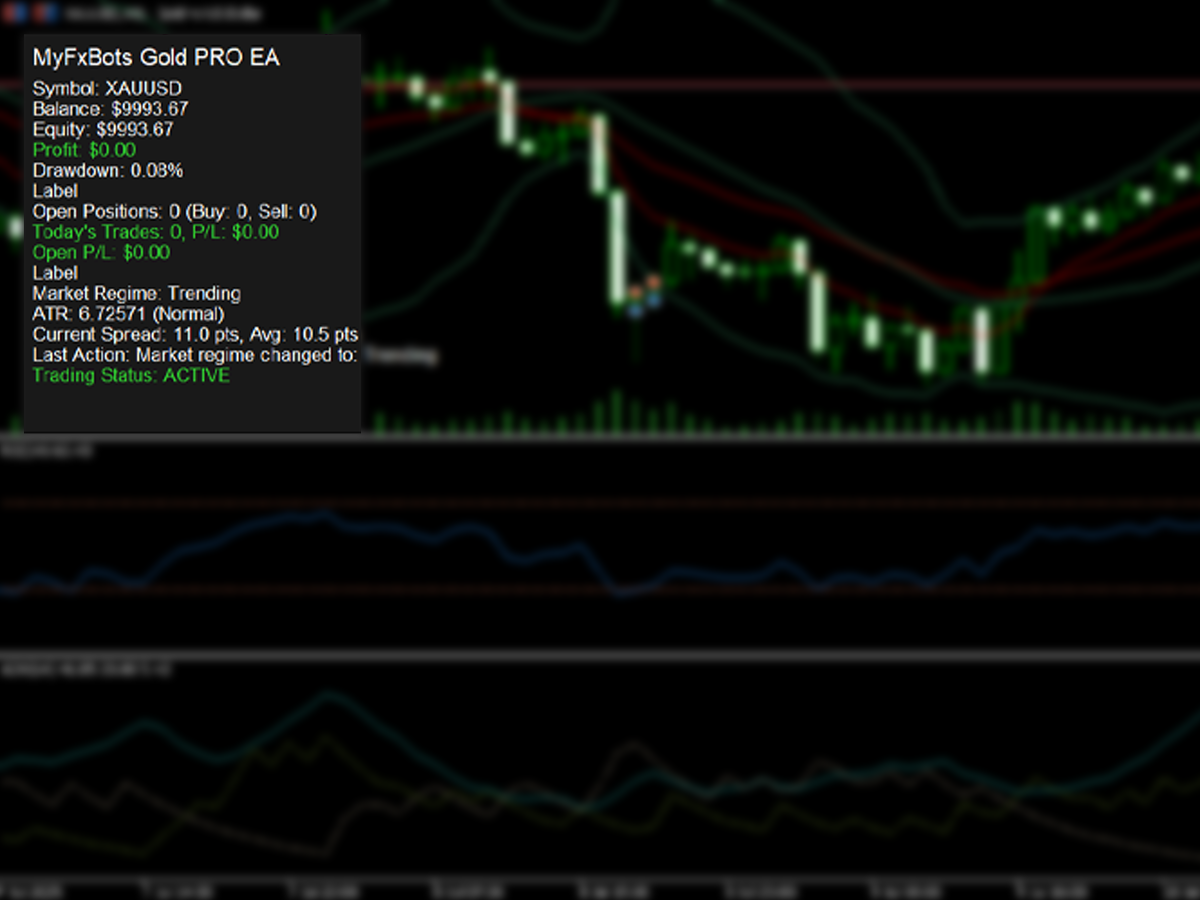The width and height of the screenshot is (1200, 900).
Task: Click the Balance: $9993.67 value
Action: click(111, 109)
